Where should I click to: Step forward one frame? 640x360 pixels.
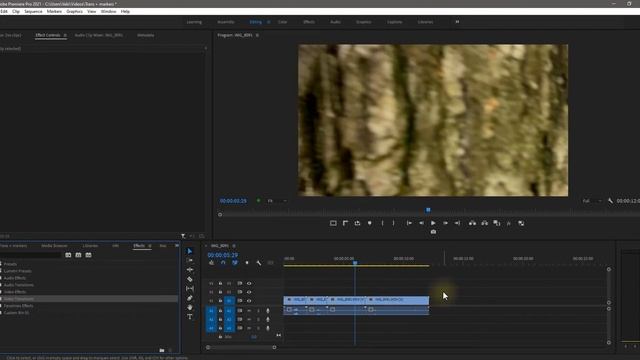[445, 223]
